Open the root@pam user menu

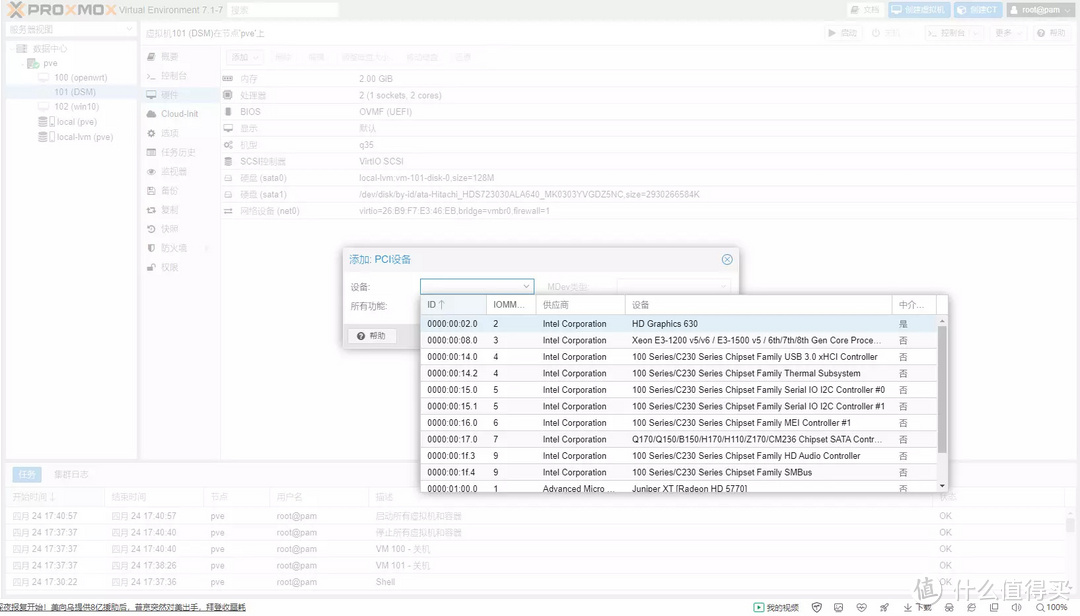(1041, 10)
